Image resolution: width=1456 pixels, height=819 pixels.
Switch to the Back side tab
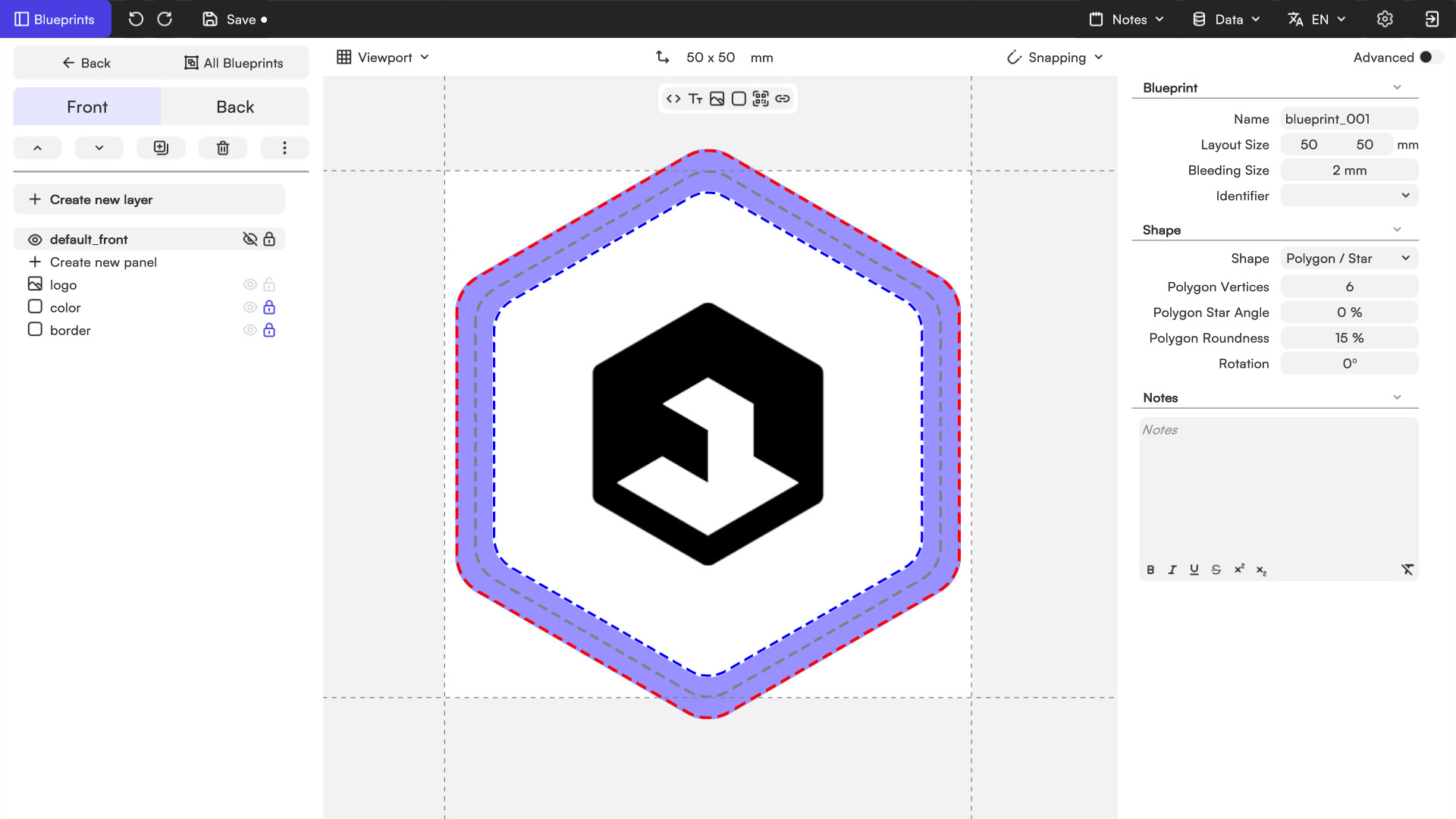coord(235,107)
